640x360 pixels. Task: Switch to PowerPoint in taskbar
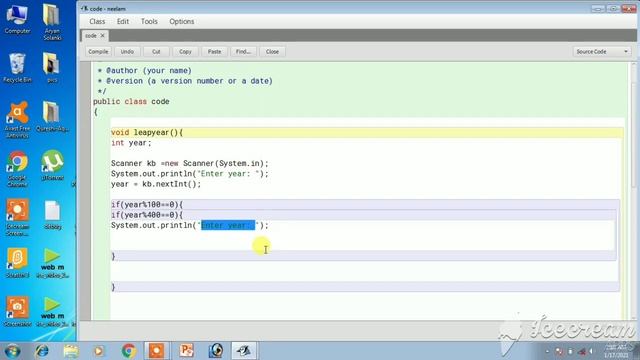(x=186, y=351)
